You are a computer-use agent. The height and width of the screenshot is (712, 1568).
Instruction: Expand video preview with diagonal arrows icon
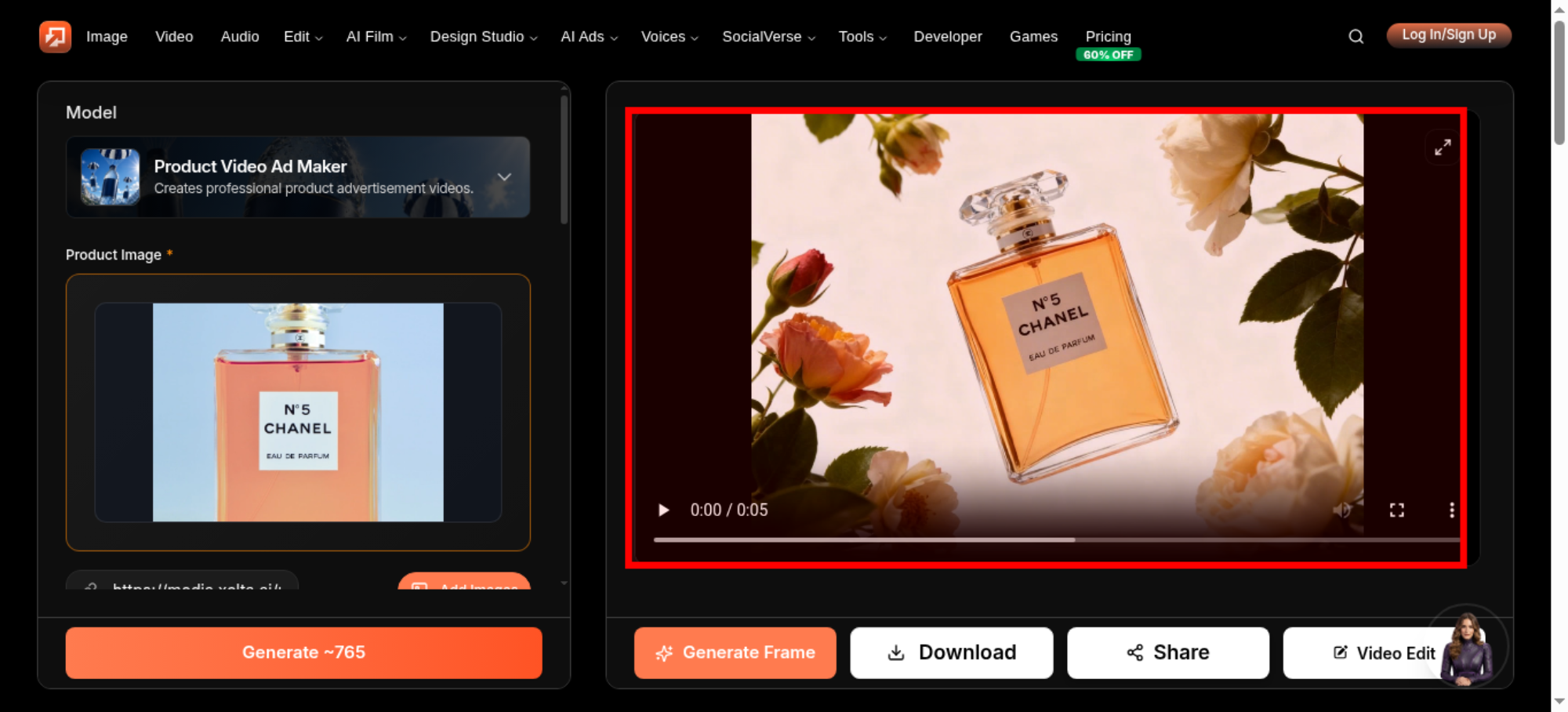1443,147
